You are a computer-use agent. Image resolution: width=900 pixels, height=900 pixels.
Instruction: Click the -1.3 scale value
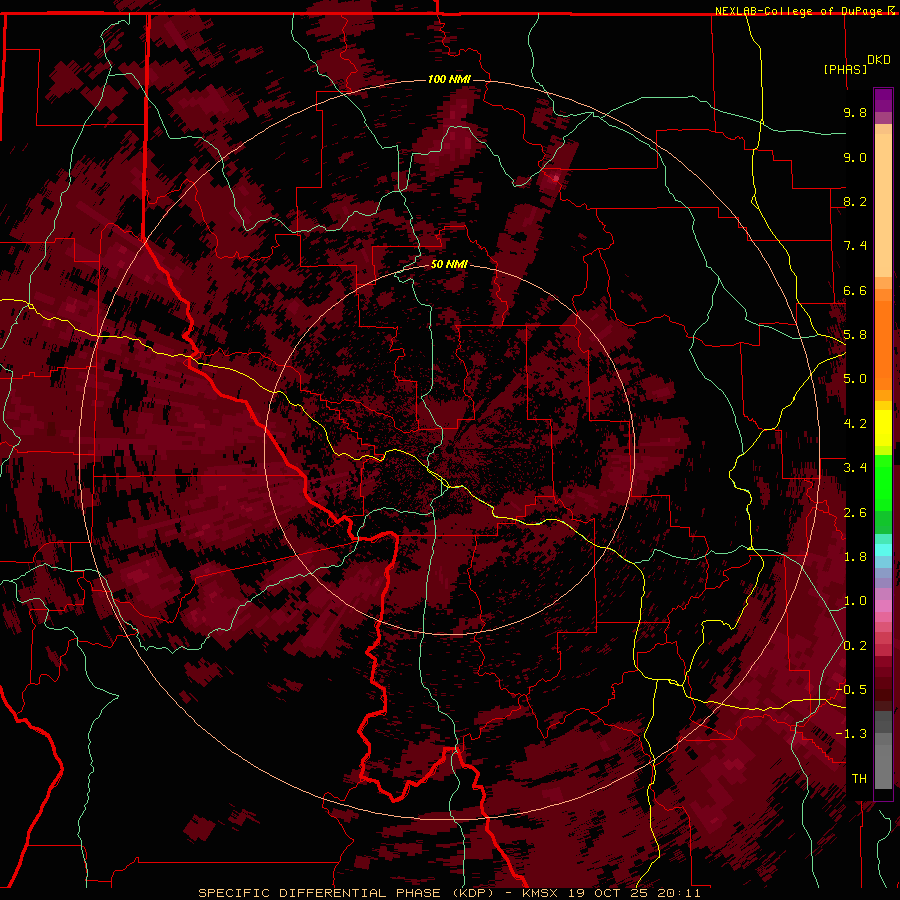851,734
